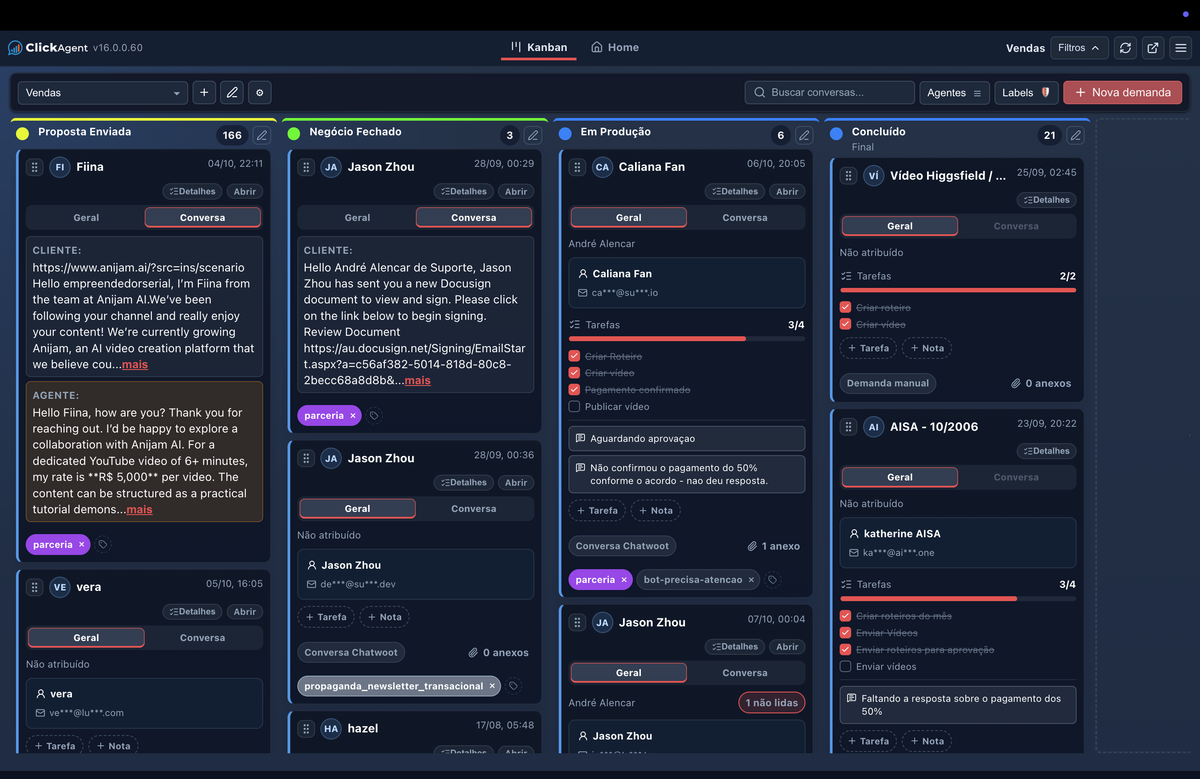The image size is (1200, 779).
Task: Expand Detalhes on Vídeo Higgsfield card
Action: [x=1046, y=200]
